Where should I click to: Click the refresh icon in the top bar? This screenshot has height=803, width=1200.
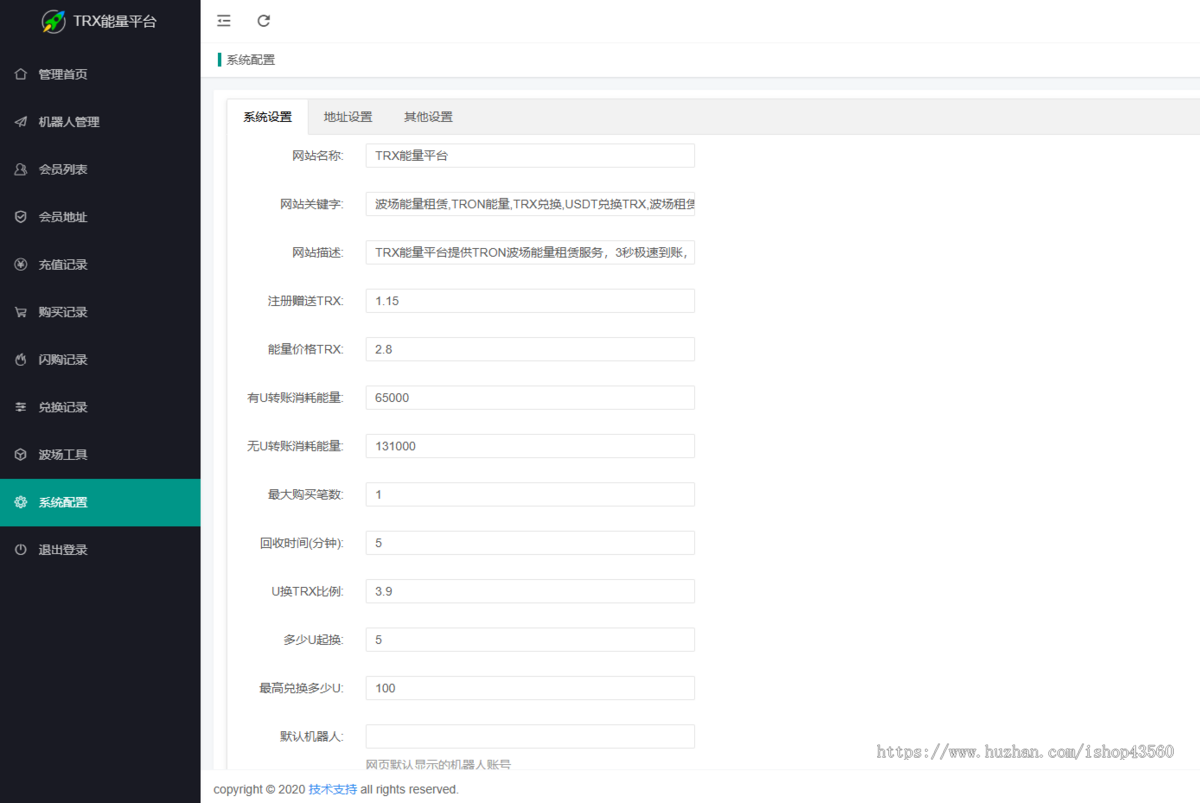pos(264,21)
